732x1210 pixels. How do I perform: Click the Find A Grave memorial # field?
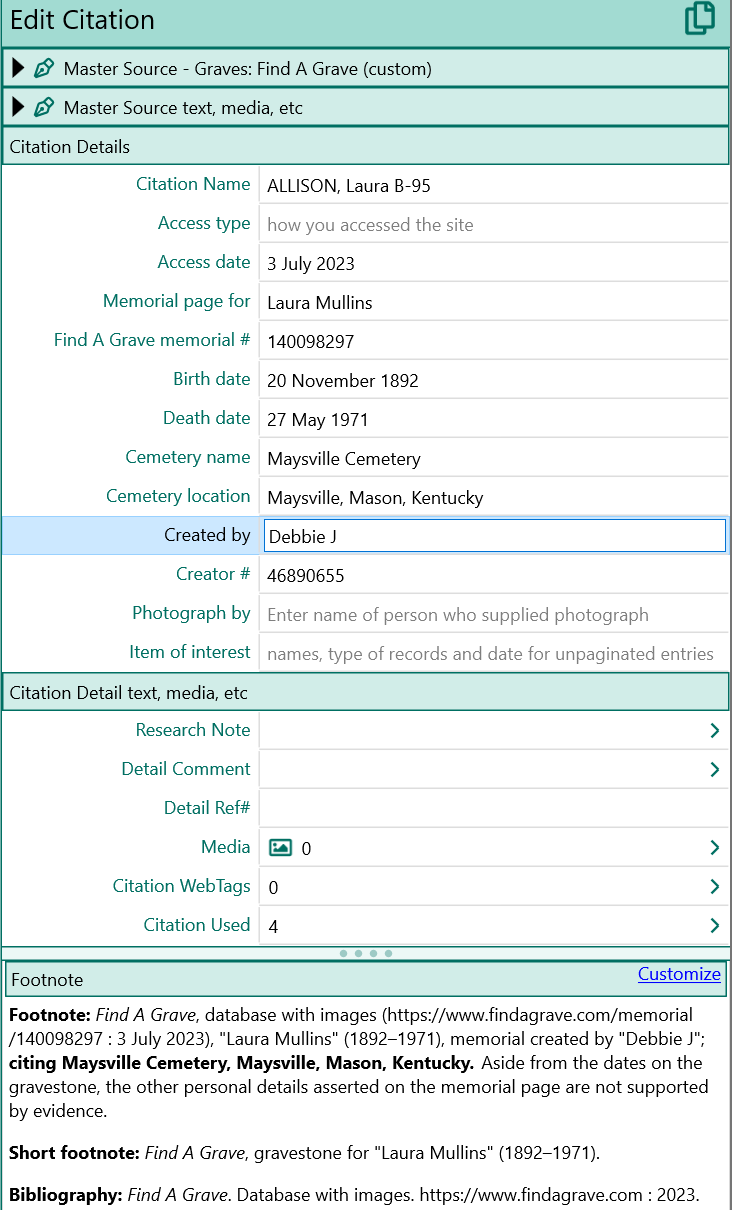point(493,341)
